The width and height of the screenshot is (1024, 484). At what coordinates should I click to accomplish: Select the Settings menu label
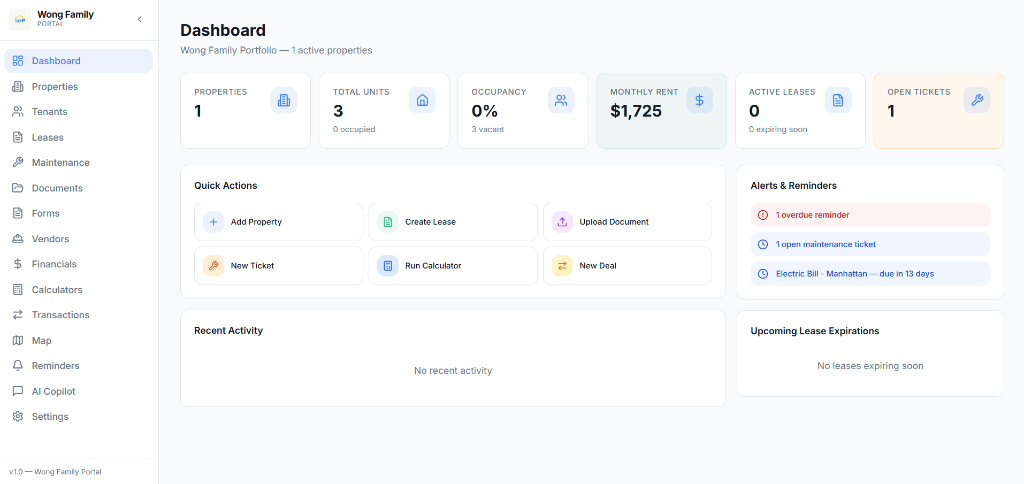click(x=50, y=417)
